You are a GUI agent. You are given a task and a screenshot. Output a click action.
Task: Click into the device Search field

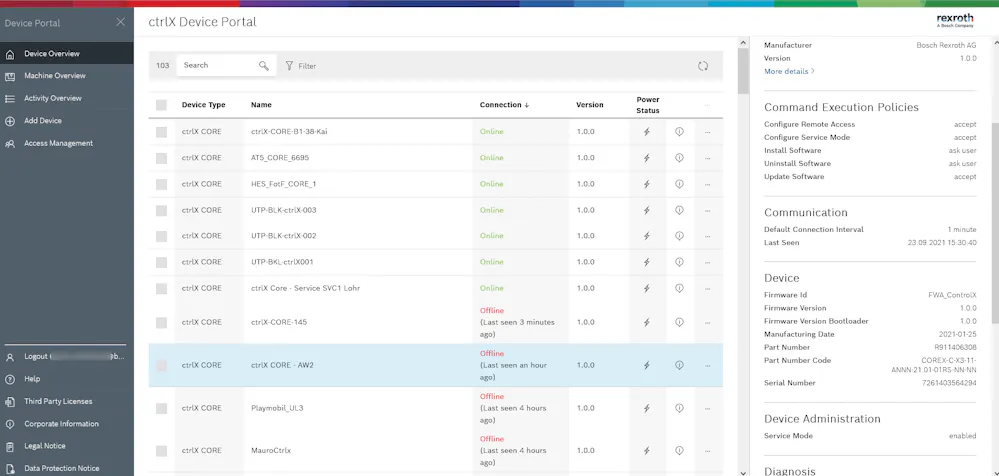(x=219, y=65)
